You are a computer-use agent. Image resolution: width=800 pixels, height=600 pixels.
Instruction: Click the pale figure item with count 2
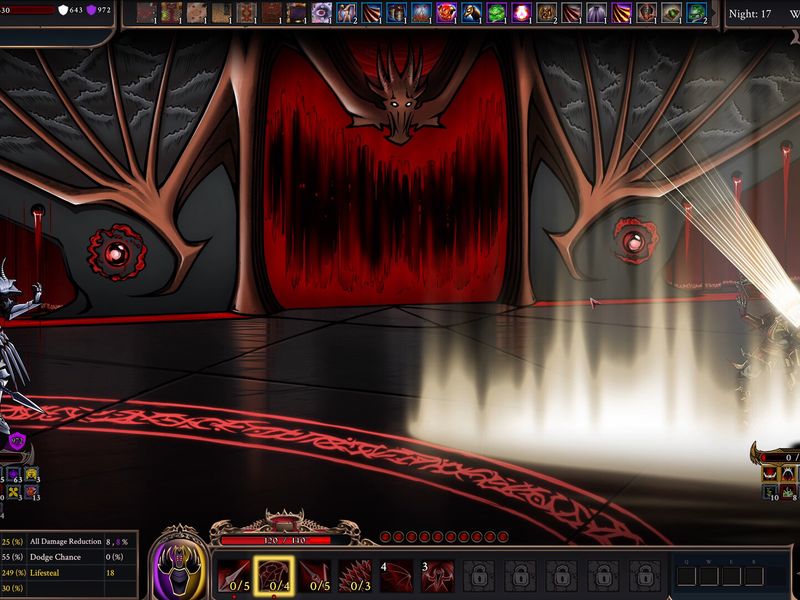[346, 13]
